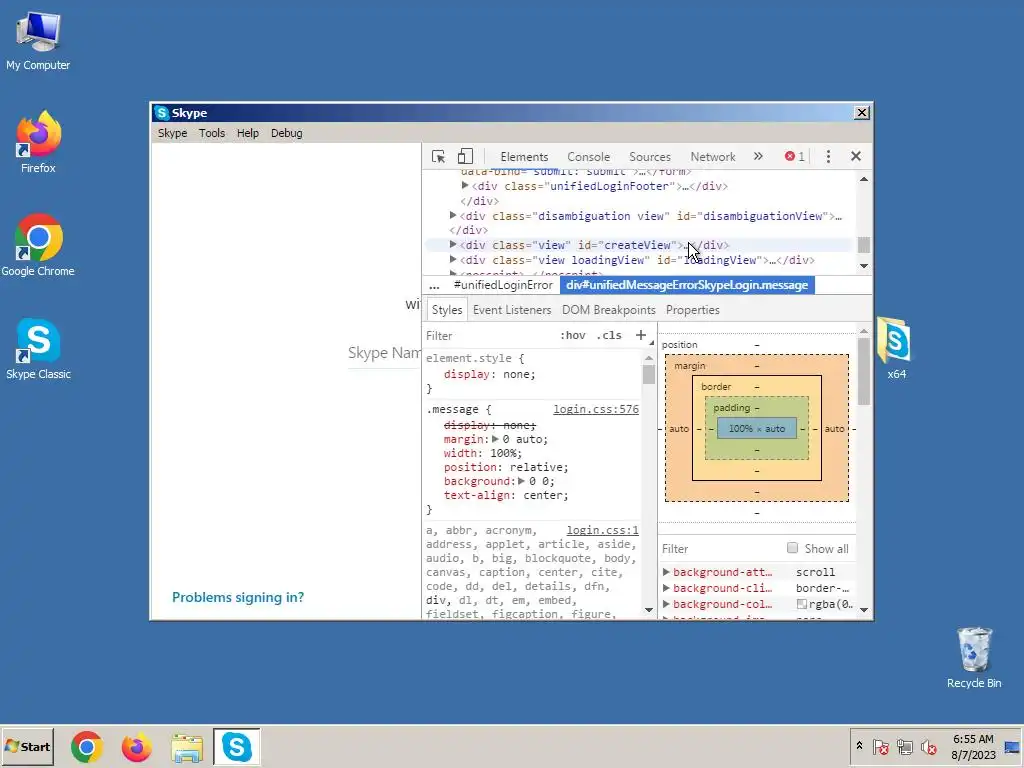Click Firefox icon in taskbar
The height and width of the screenshot is (768, 1024).
136,746
